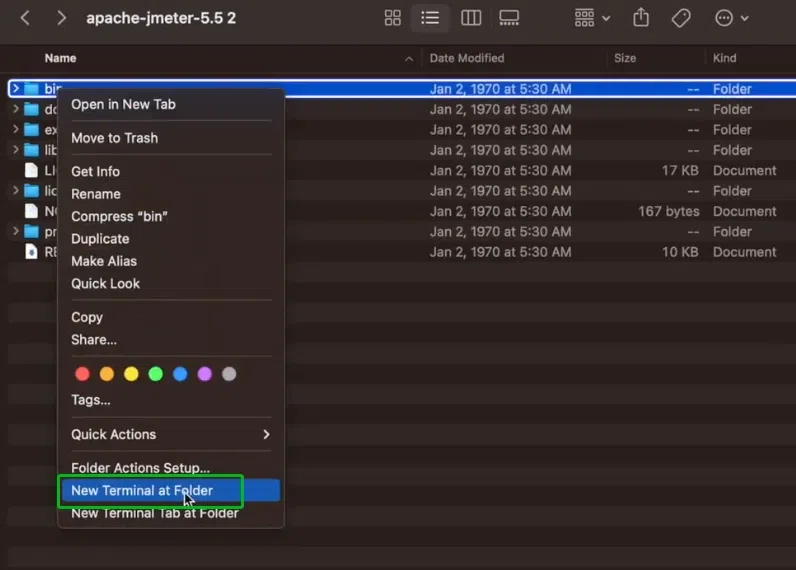Open the More actions ellipsis menu
Viewport: 796px width, 570px height.
point(732,18)
